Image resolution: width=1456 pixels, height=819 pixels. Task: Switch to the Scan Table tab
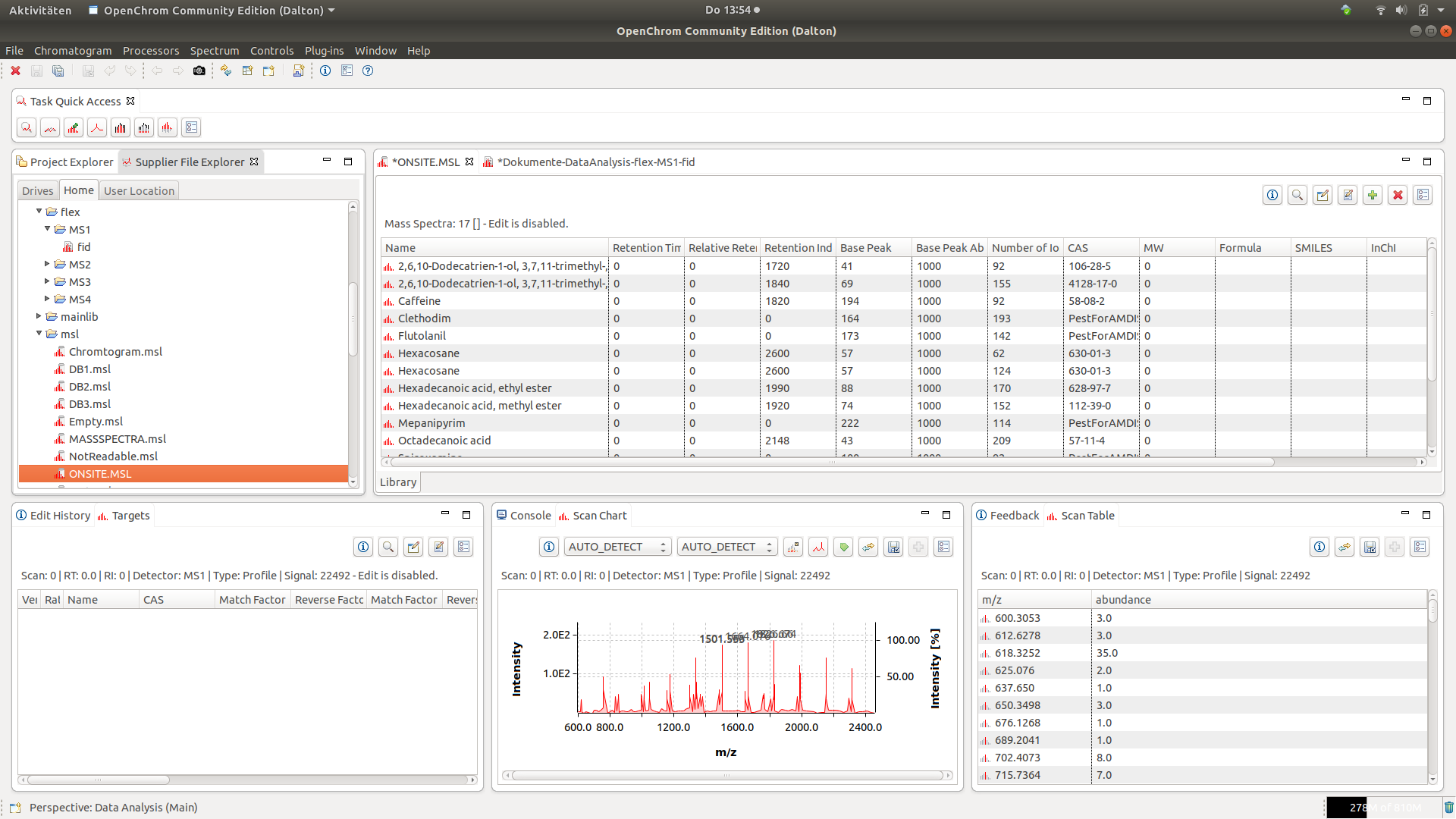tap(1087, 516)
